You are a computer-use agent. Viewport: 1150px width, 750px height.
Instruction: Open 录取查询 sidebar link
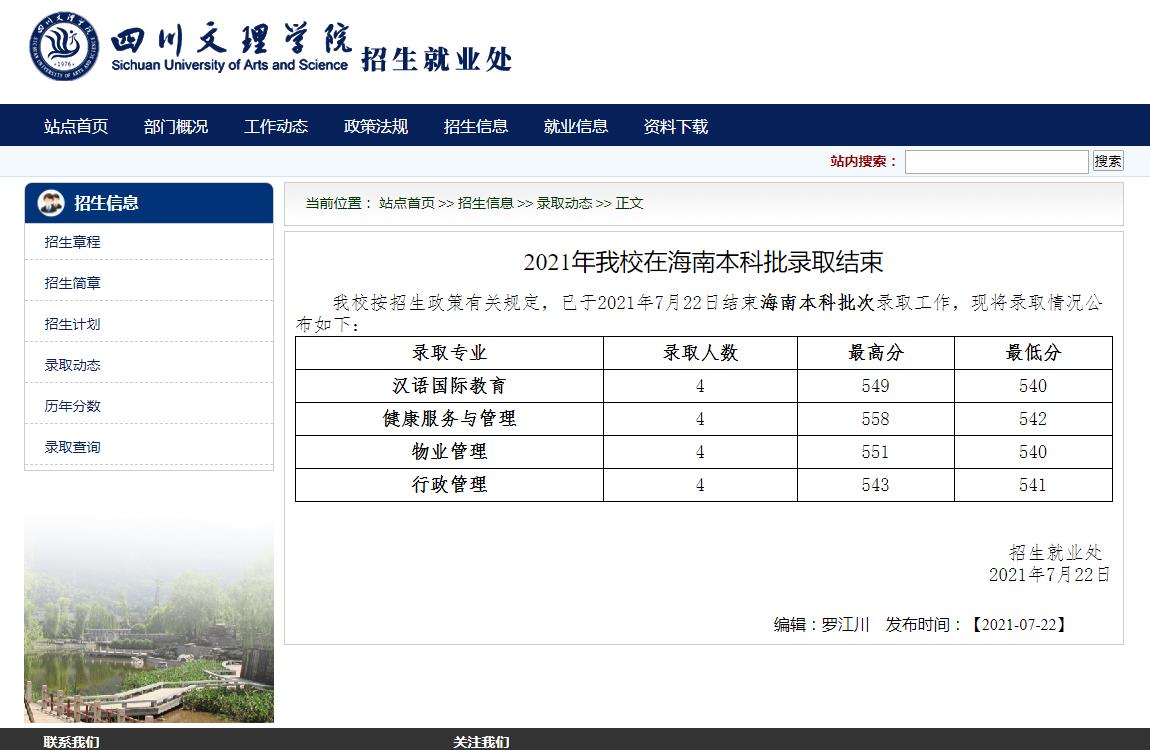pyautogui.click(x=73, y=447)
